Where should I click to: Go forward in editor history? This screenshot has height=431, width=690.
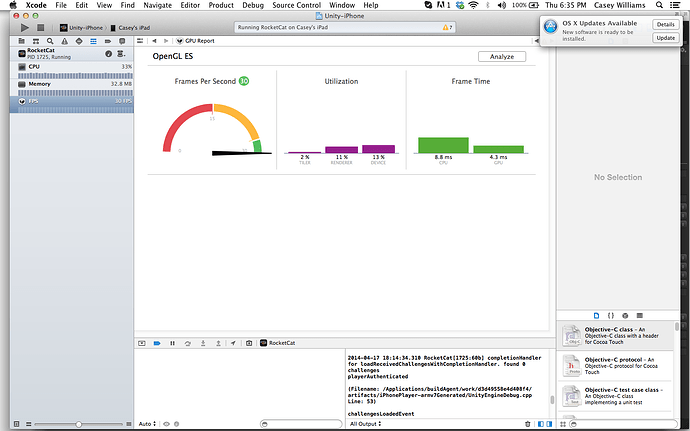click(x=166, y=41)
